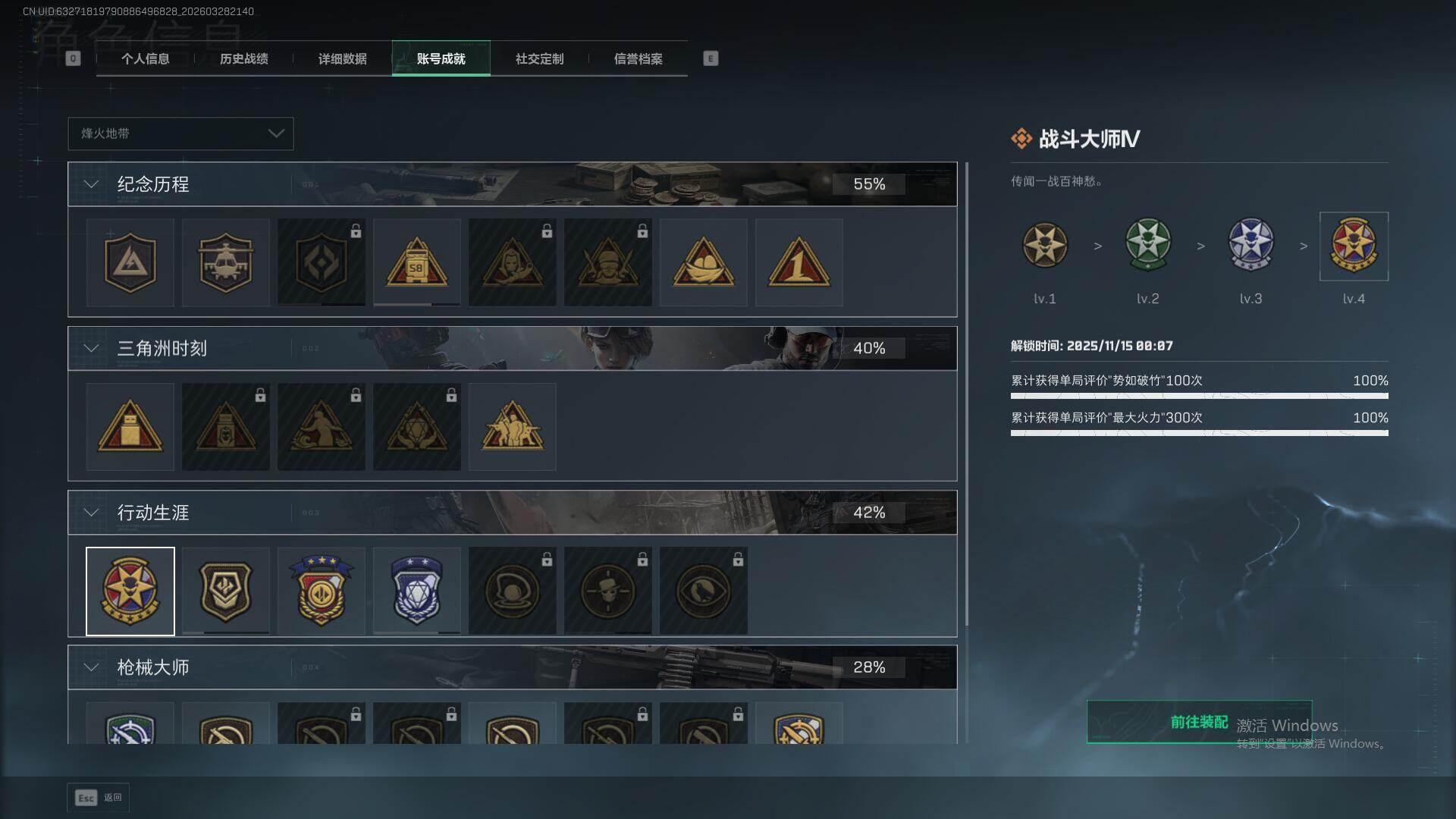Click the lv.3 blue star medal
1456x819 pixels.
[1250, 245]
